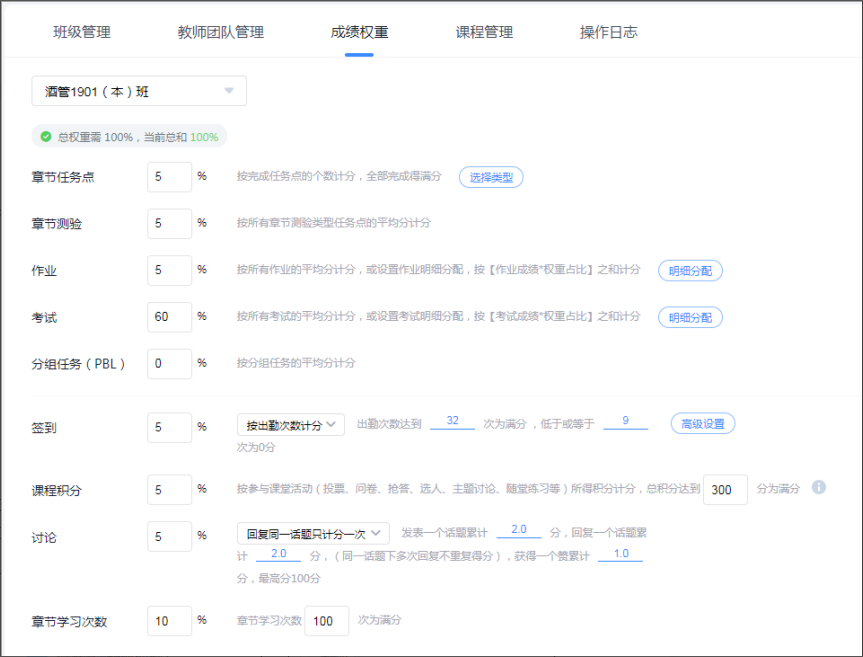
Task: Open the 回复同一话题只计分一次 dropdown
Action: tap(313, 534)
